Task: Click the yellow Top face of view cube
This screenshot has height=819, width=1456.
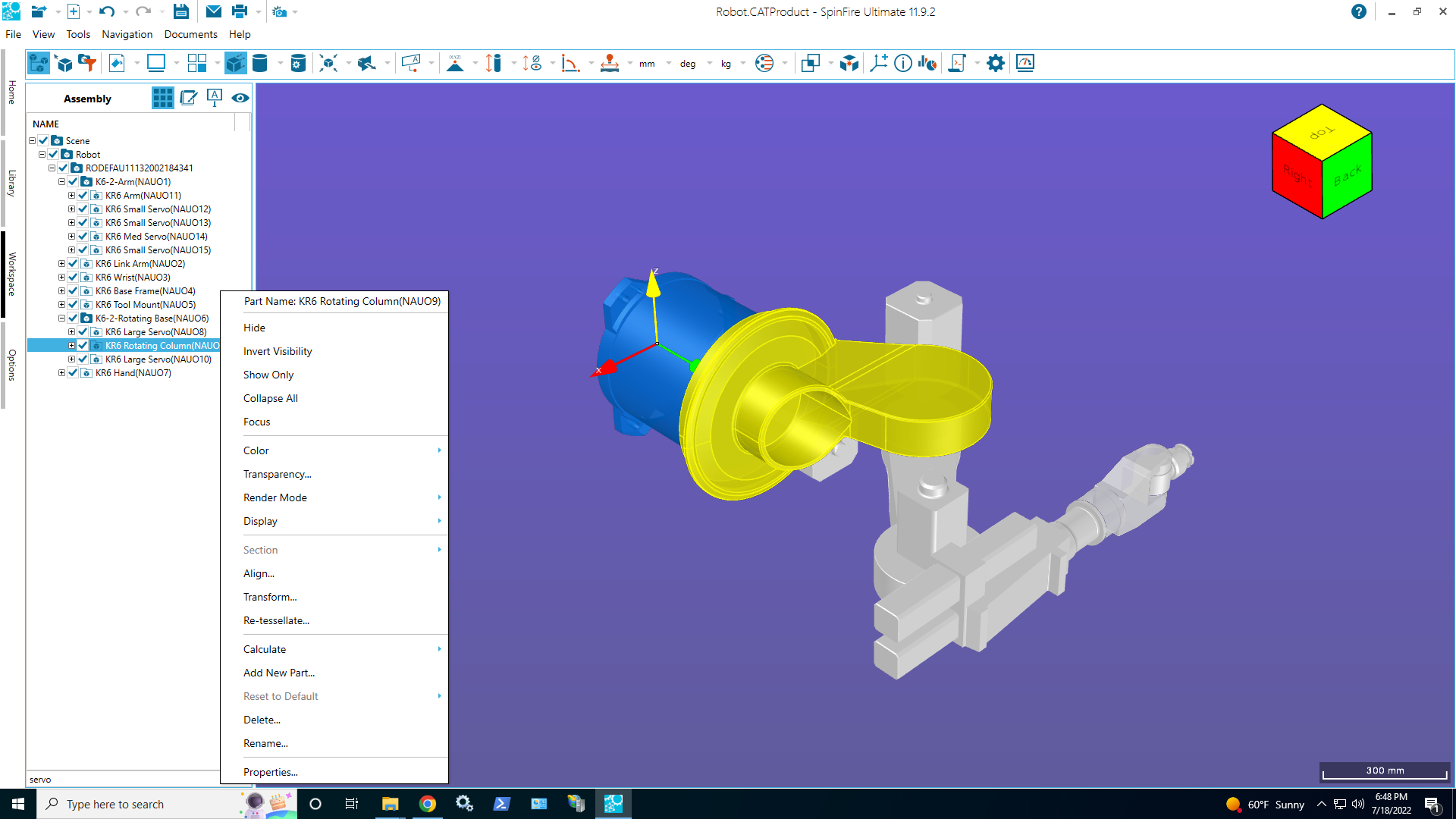Action: tap(1322, 132)
